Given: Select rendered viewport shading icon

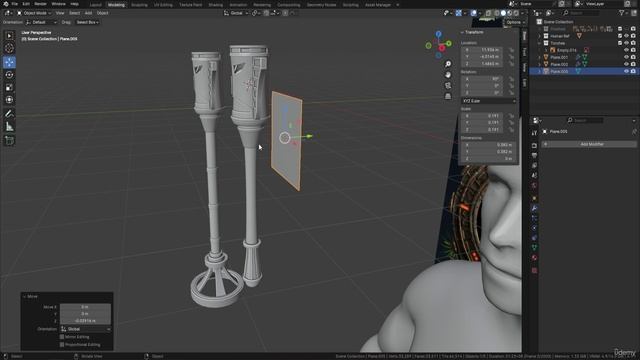Looking at the screenshot, I should tap(516, 13).
